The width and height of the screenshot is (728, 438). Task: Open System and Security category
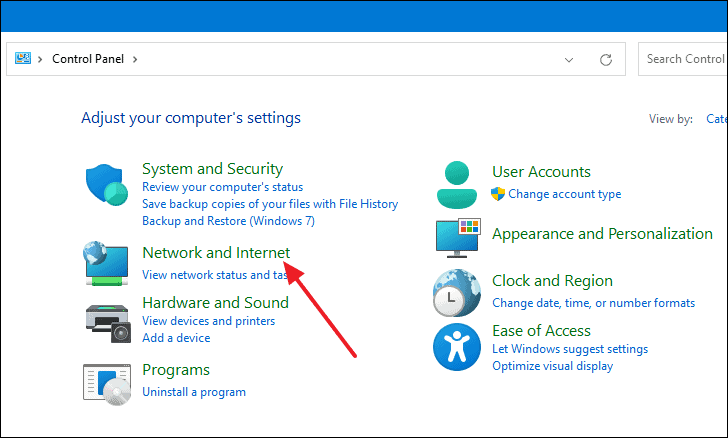212,169
